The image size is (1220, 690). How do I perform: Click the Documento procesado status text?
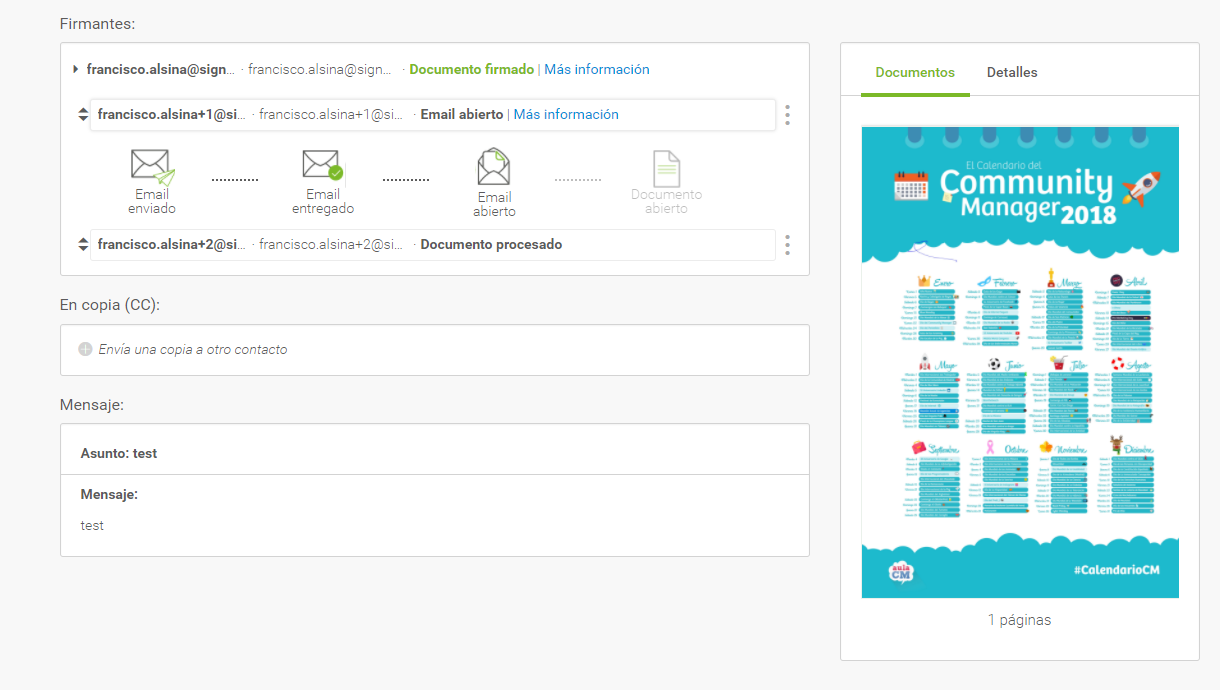click(x=491, y=245)
